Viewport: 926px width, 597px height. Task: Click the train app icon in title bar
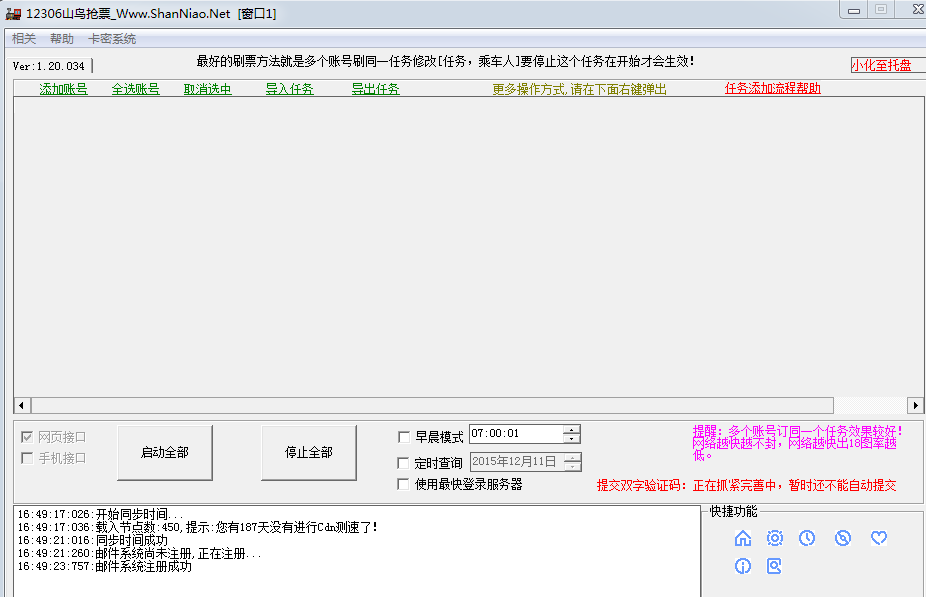(13, 14)
